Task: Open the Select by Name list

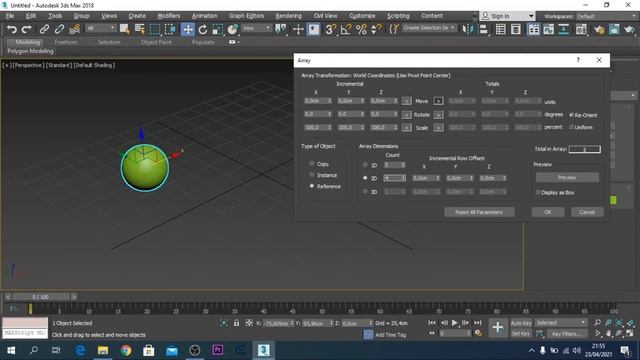Action: [140, 29]
